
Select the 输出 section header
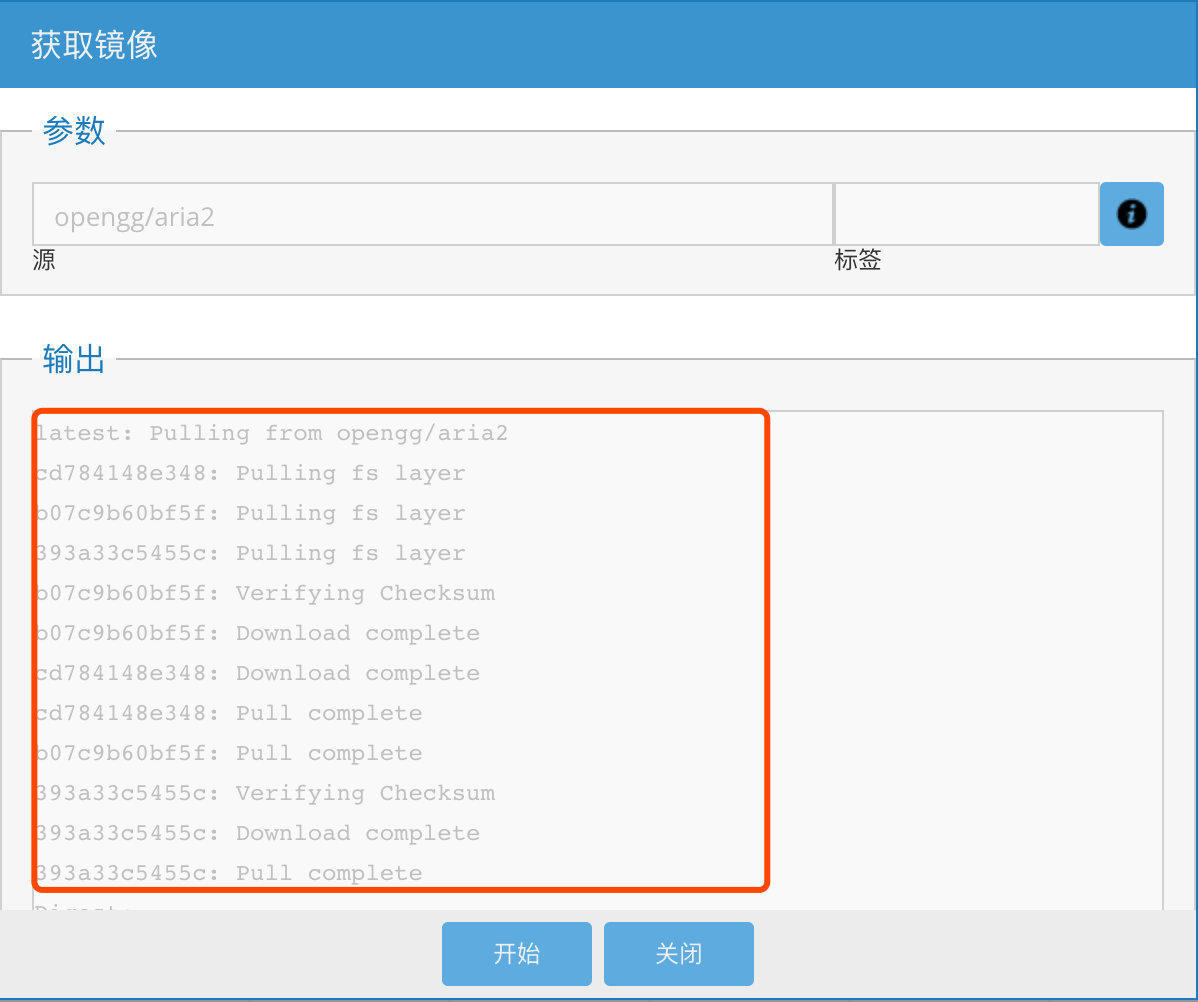73,360
